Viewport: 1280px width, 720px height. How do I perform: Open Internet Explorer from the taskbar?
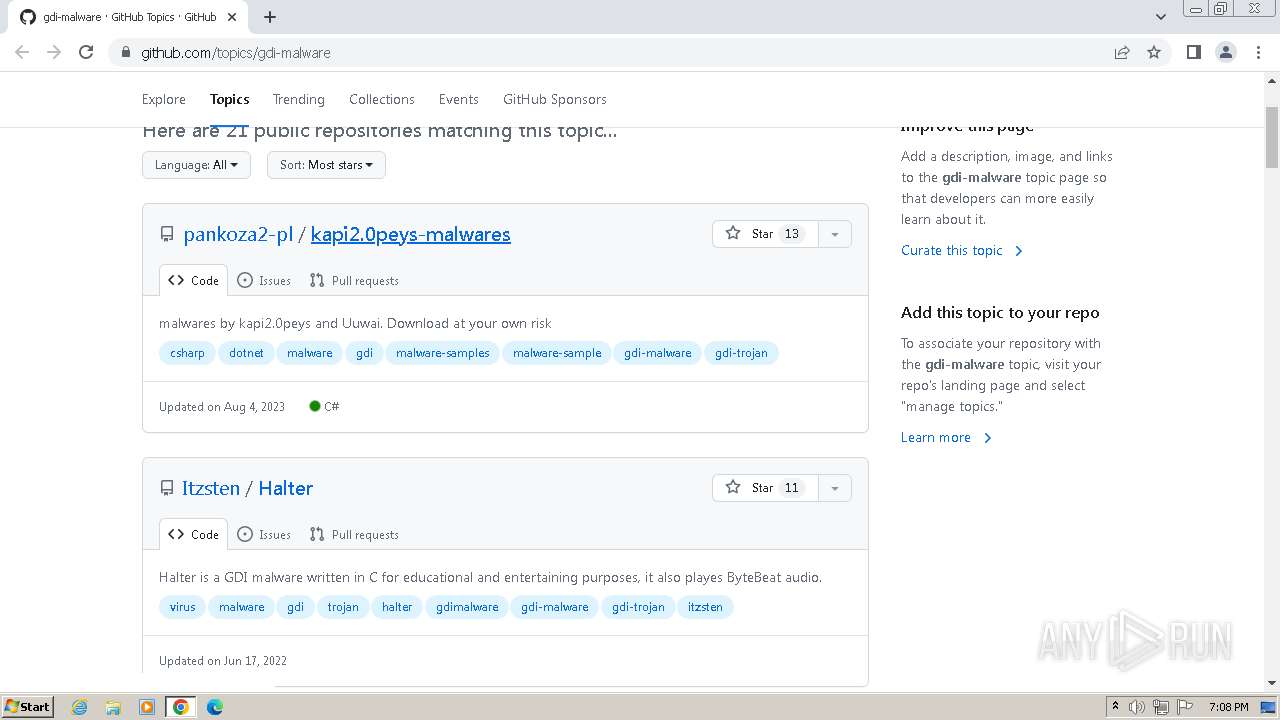pos(79,707)
